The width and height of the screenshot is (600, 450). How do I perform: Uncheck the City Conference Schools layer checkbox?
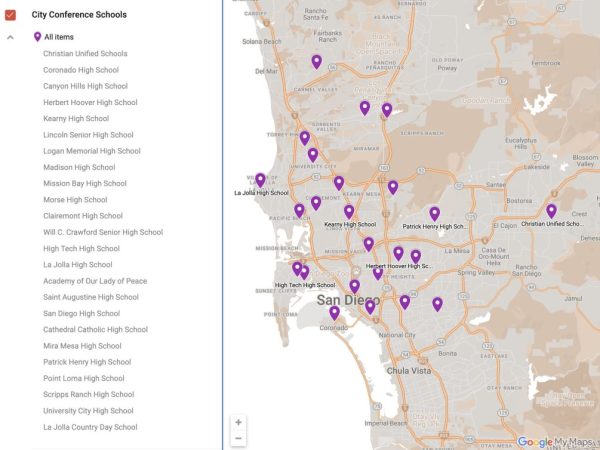[10, 15]
